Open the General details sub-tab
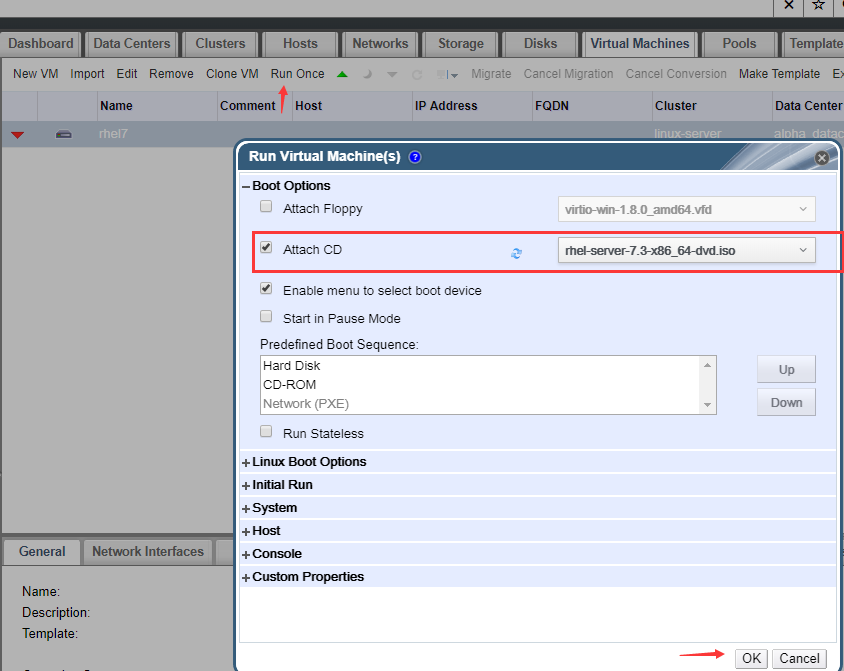 click(x=42, y=552)
